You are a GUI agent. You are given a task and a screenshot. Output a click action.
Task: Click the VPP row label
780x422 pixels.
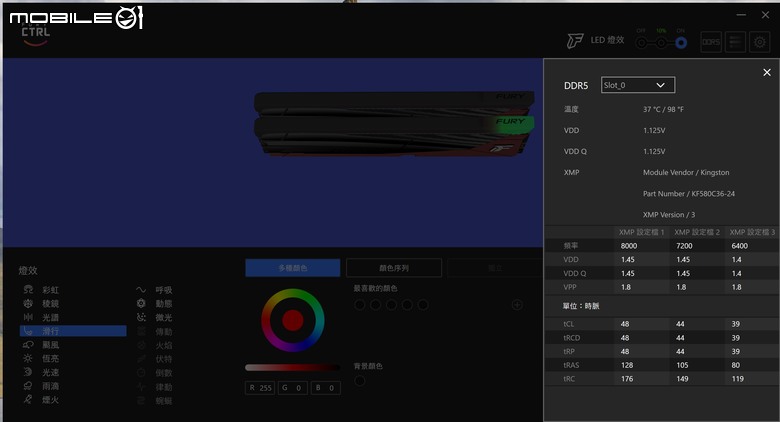click(570, 287)
